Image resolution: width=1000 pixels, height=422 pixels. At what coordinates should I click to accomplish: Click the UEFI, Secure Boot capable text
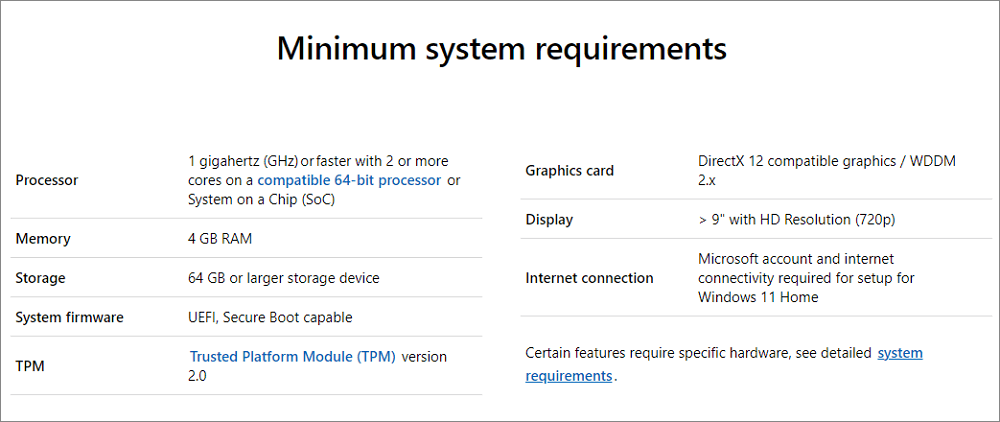[x=270, y=317]
